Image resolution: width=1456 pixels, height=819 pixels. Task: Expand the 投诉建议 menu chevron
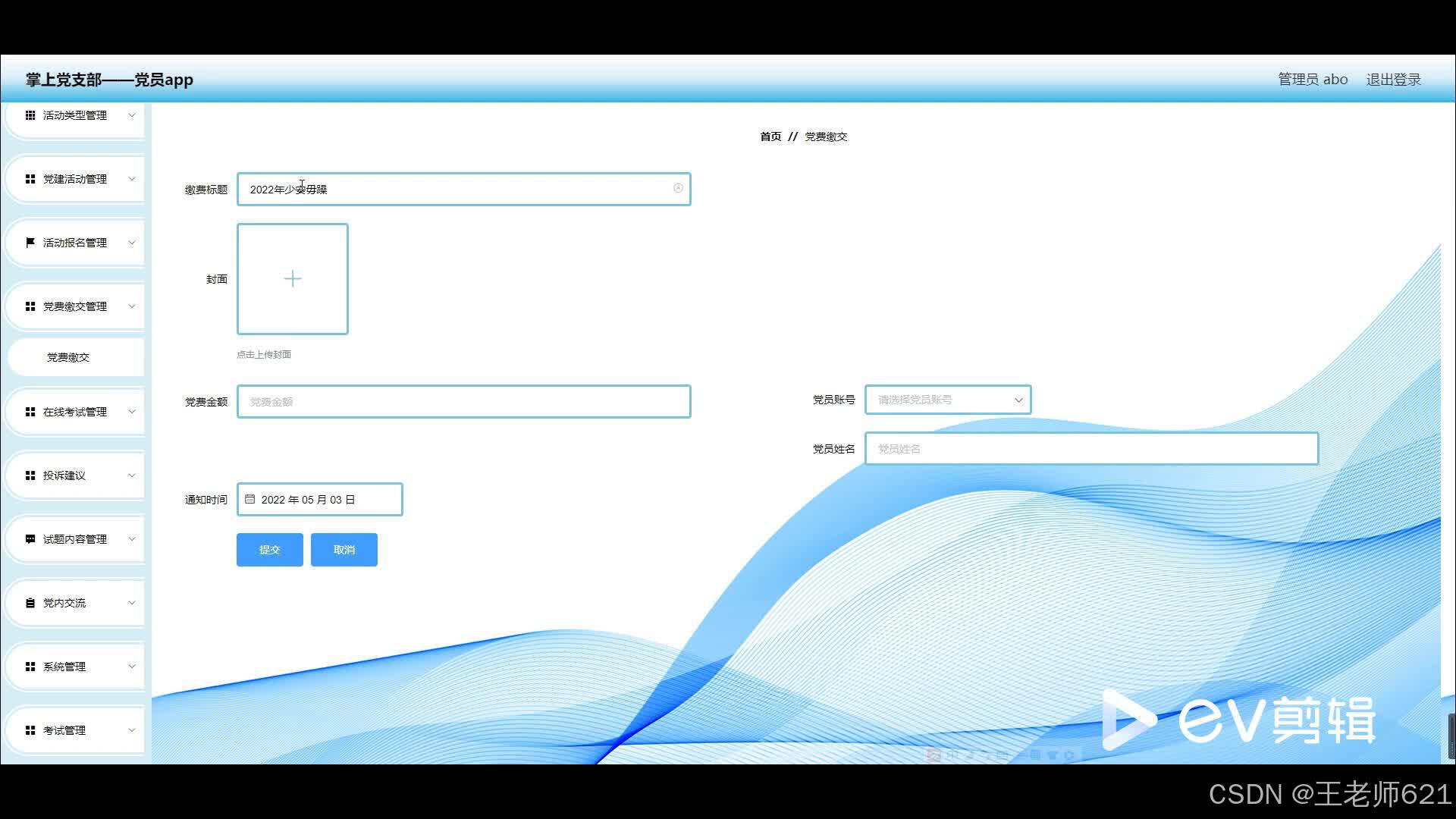(131, 475)
